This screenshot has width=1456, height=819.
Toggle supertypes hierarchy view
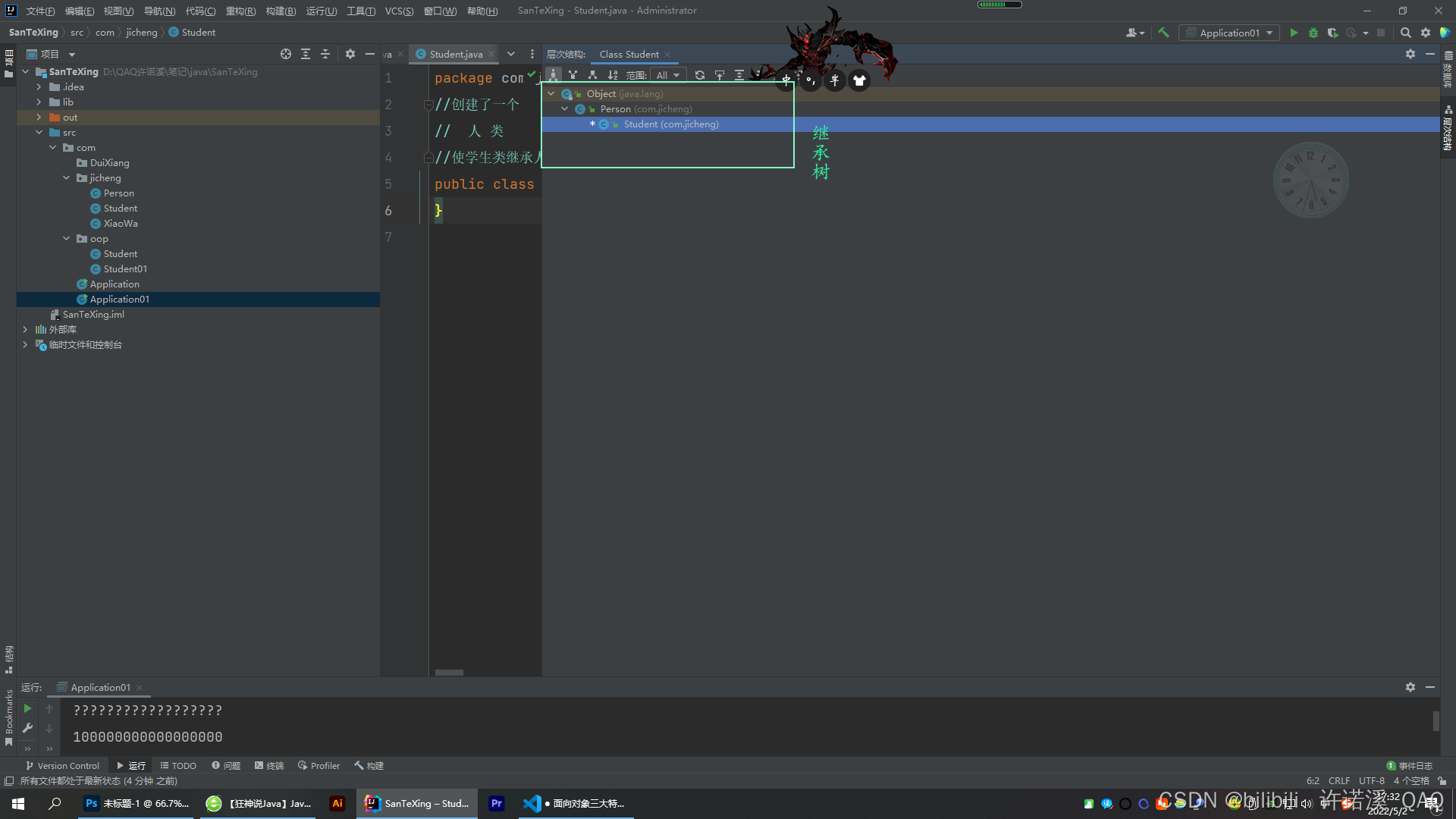[573, 75]
